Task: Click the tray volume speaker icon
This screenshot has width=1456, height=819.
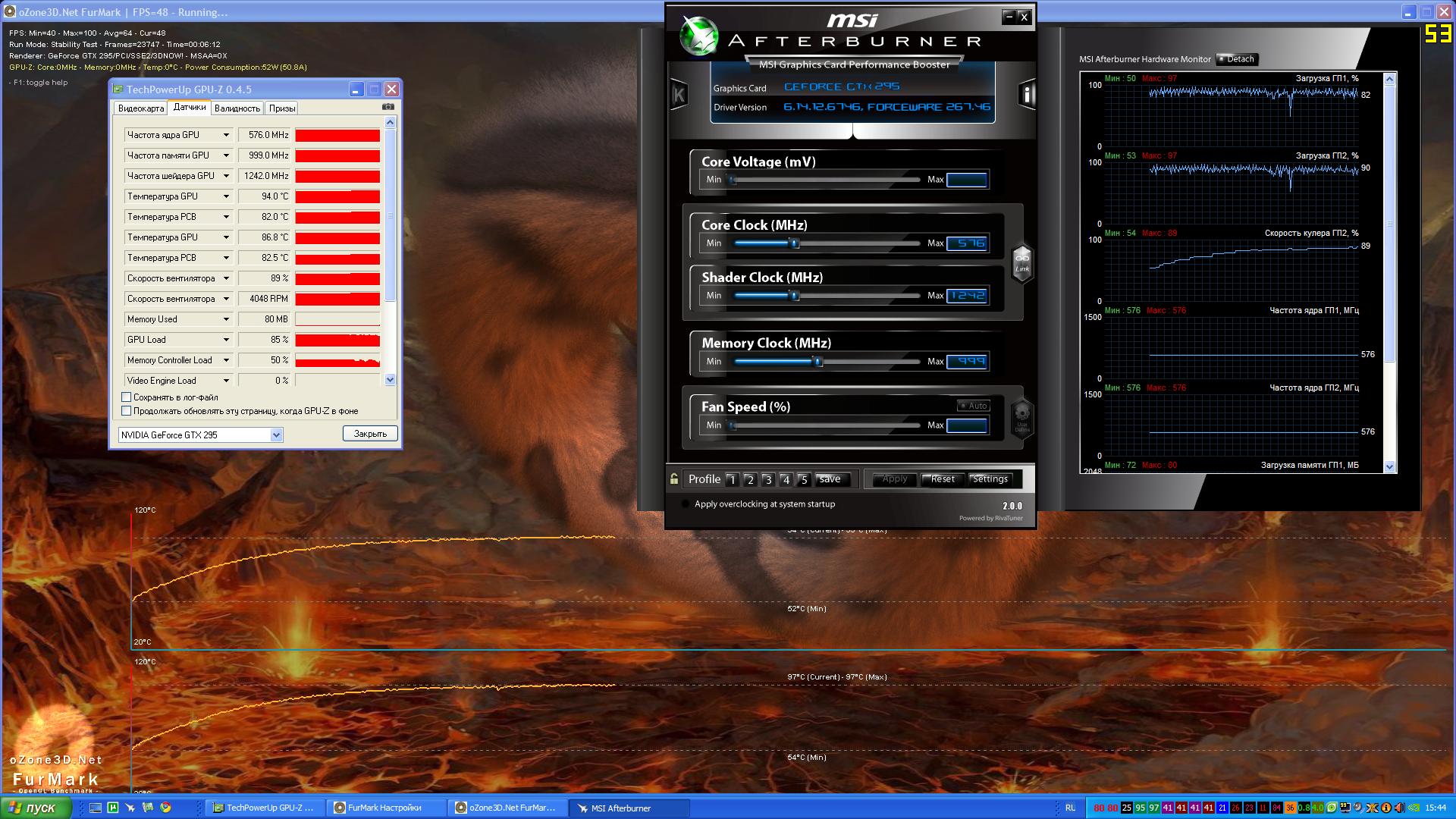Action: [1399, 808]
